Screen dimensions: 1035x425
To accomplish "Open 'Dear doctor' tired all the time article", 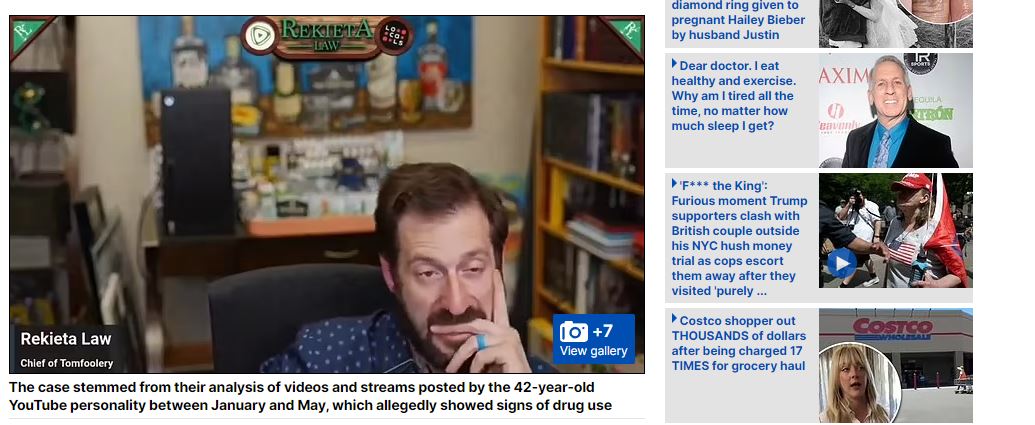I will click(x=734, y=96).
